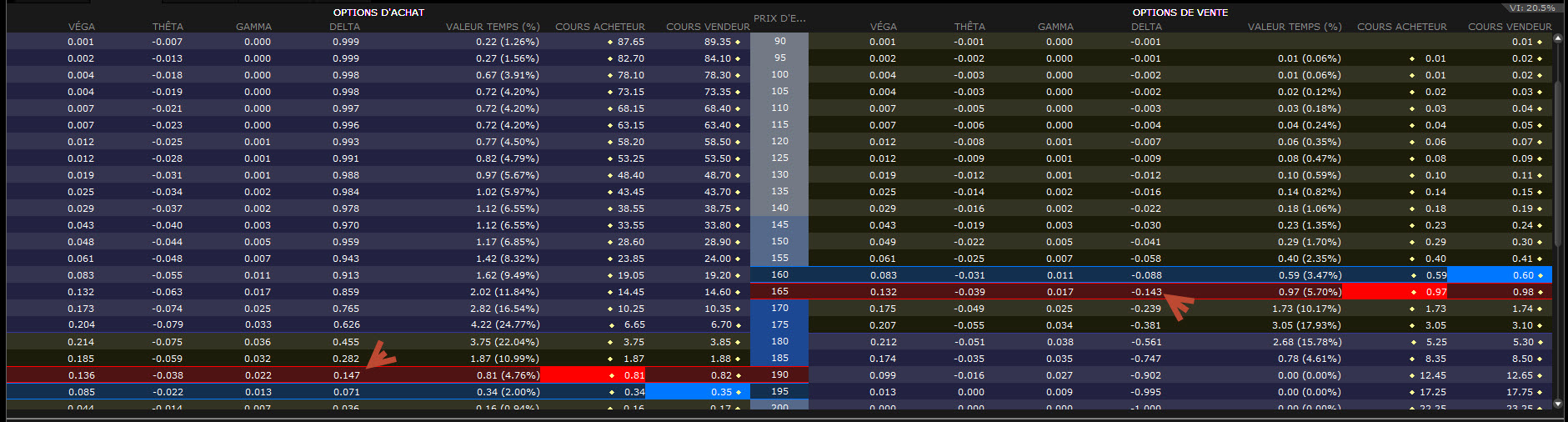
Task: Click put ask 17.75 at strike 195
Action: [x=1520, y=392]
